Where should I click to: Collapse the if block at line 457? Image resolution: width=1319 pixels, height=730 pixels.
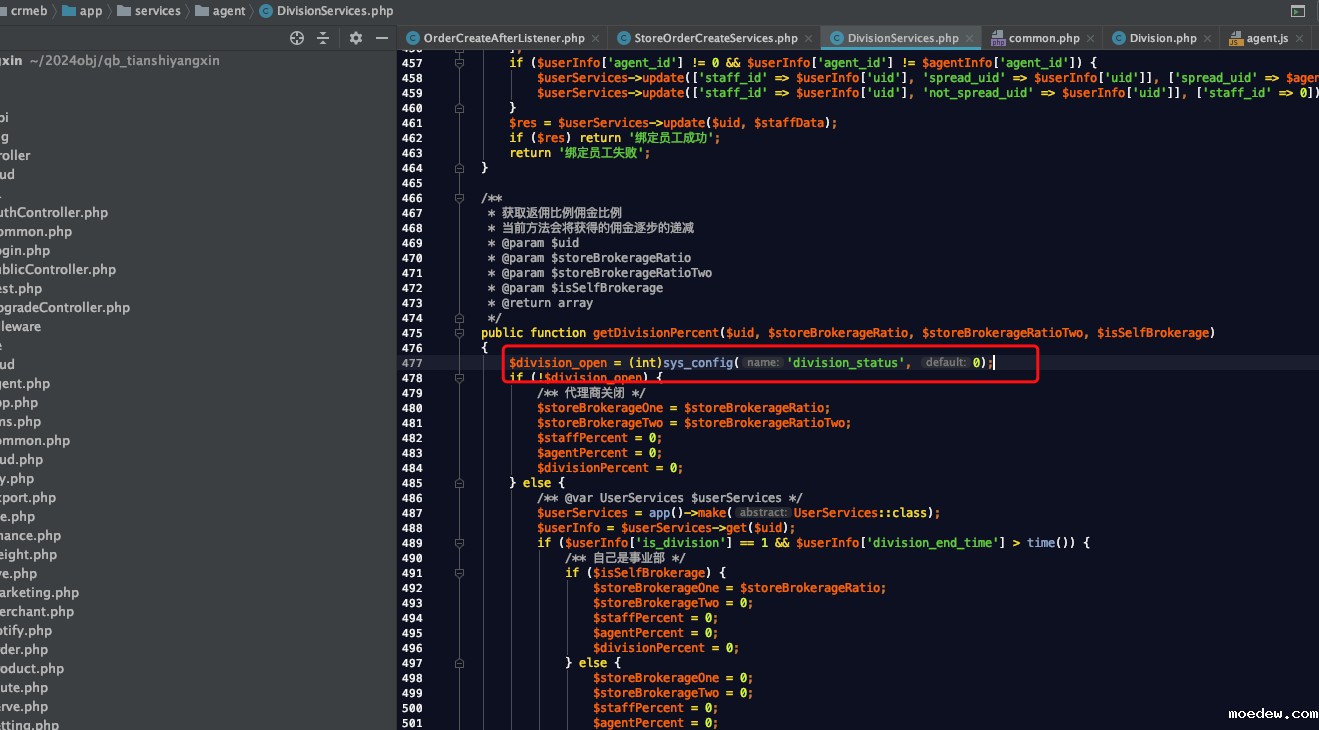(x=459, y=63)
